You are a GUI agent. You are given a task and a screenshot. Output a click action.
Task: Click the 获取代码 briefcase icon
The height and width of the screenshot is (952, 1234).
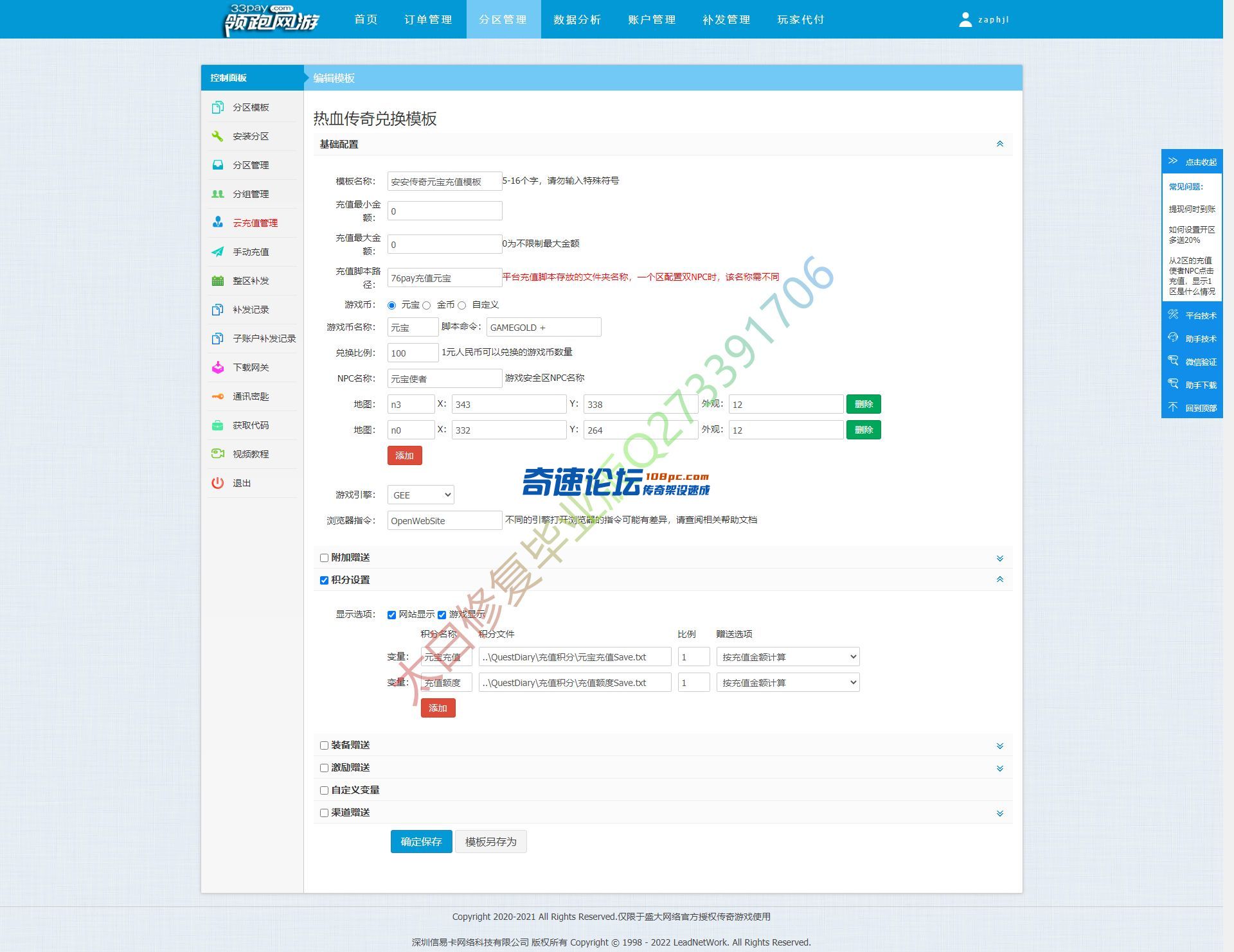pos(218,425)
